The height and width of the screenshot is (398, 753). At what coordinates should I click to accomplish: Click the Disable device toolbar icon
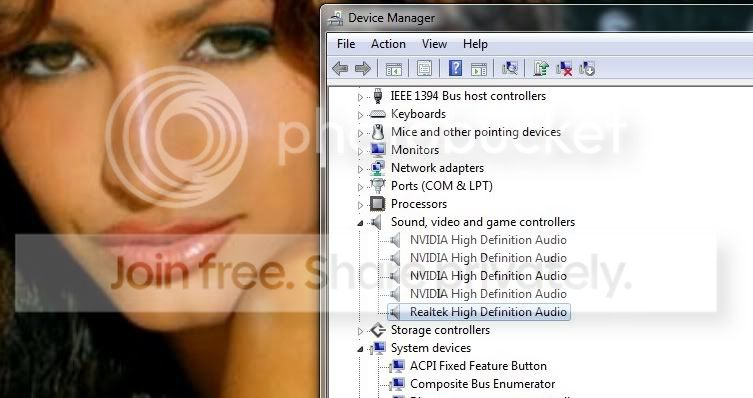click(x=587, y=69)
